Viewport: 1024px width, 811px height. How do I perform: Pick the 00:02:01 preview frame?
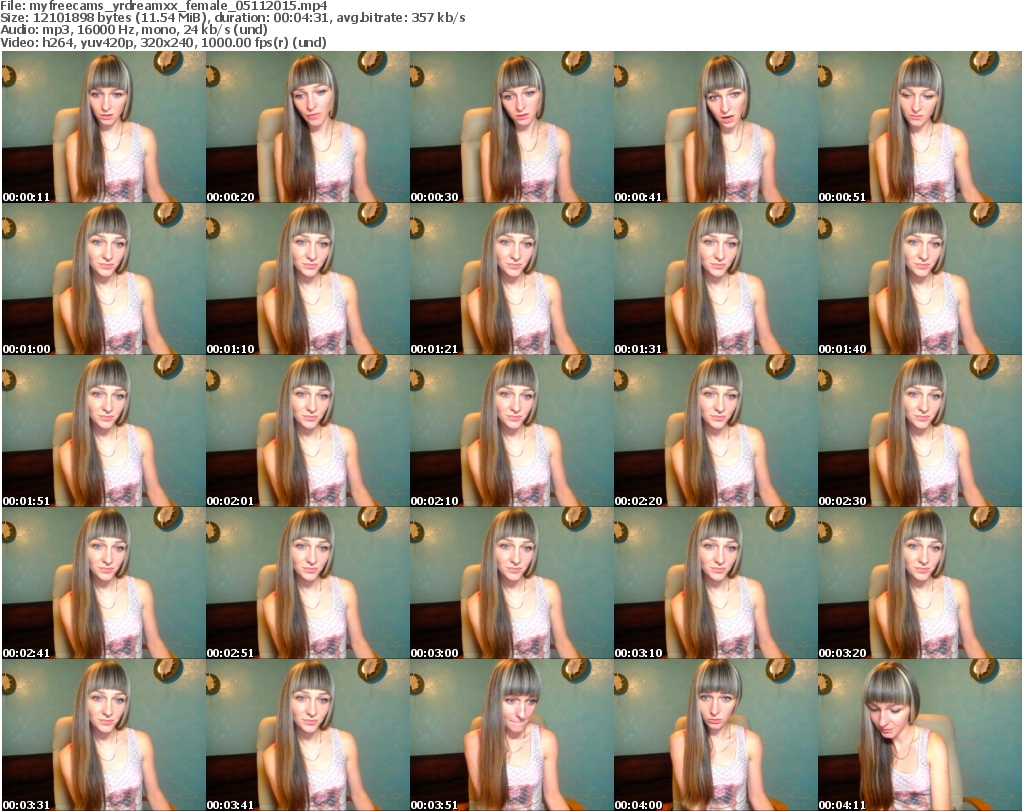(308, 432)
